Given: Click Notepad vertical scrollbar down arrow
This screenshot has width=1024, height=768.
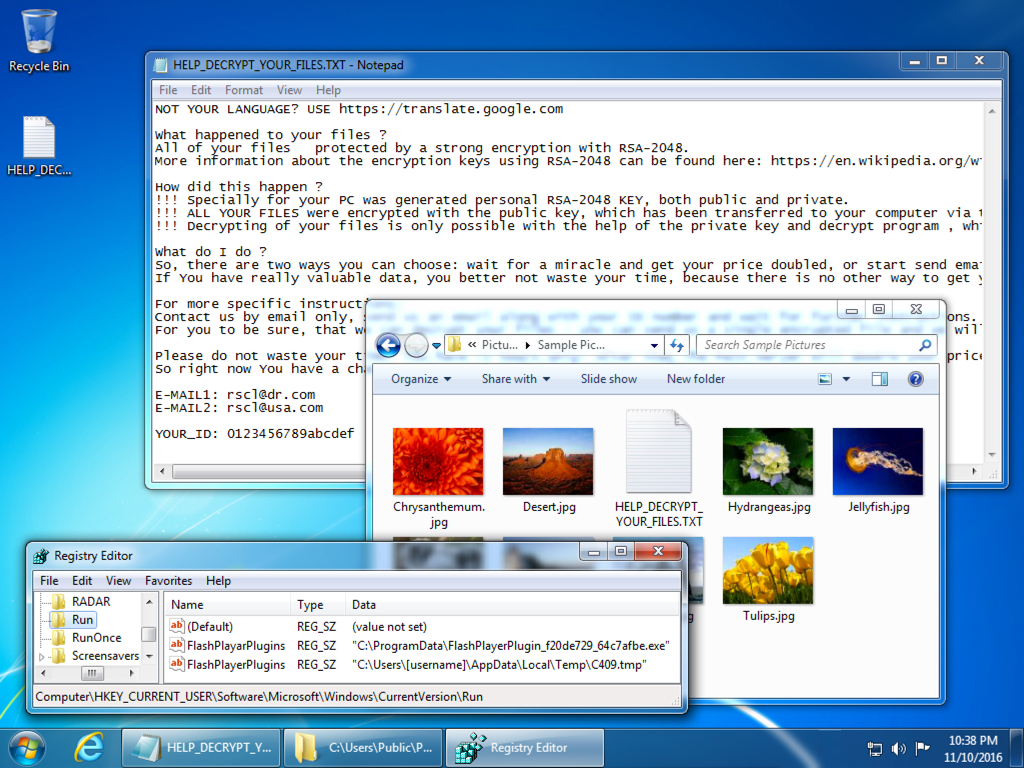Looking at the screenshot, I should click(991, 455).
